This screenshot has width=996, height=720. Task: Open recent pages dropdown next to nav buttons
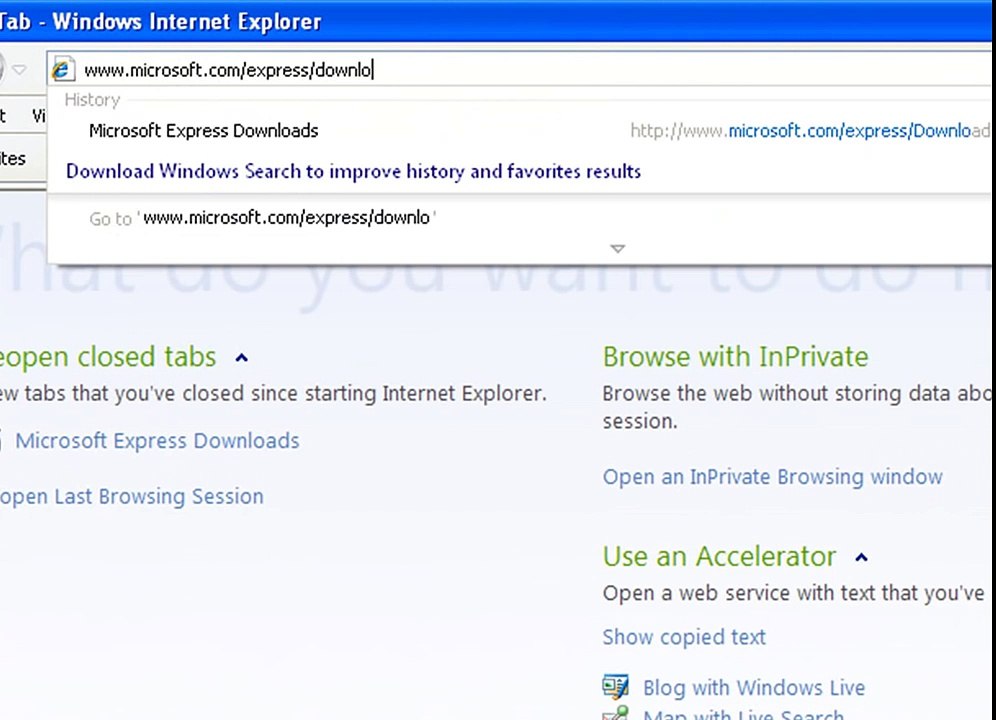pyautogui.click(x=20, y=69)
